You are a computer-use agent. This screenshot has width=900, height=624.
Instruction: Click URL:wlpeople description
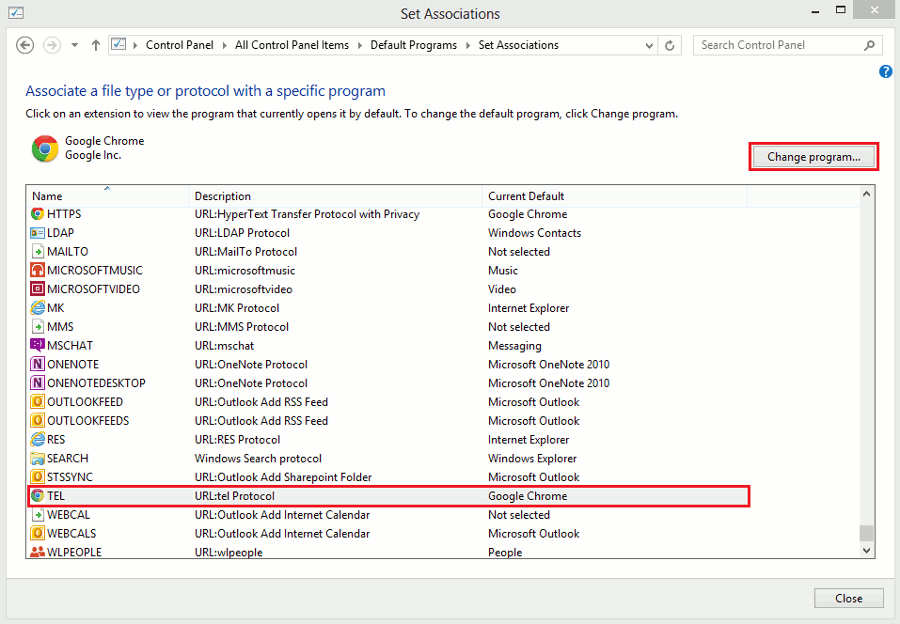pyautogui.click(x=228, y=552)
